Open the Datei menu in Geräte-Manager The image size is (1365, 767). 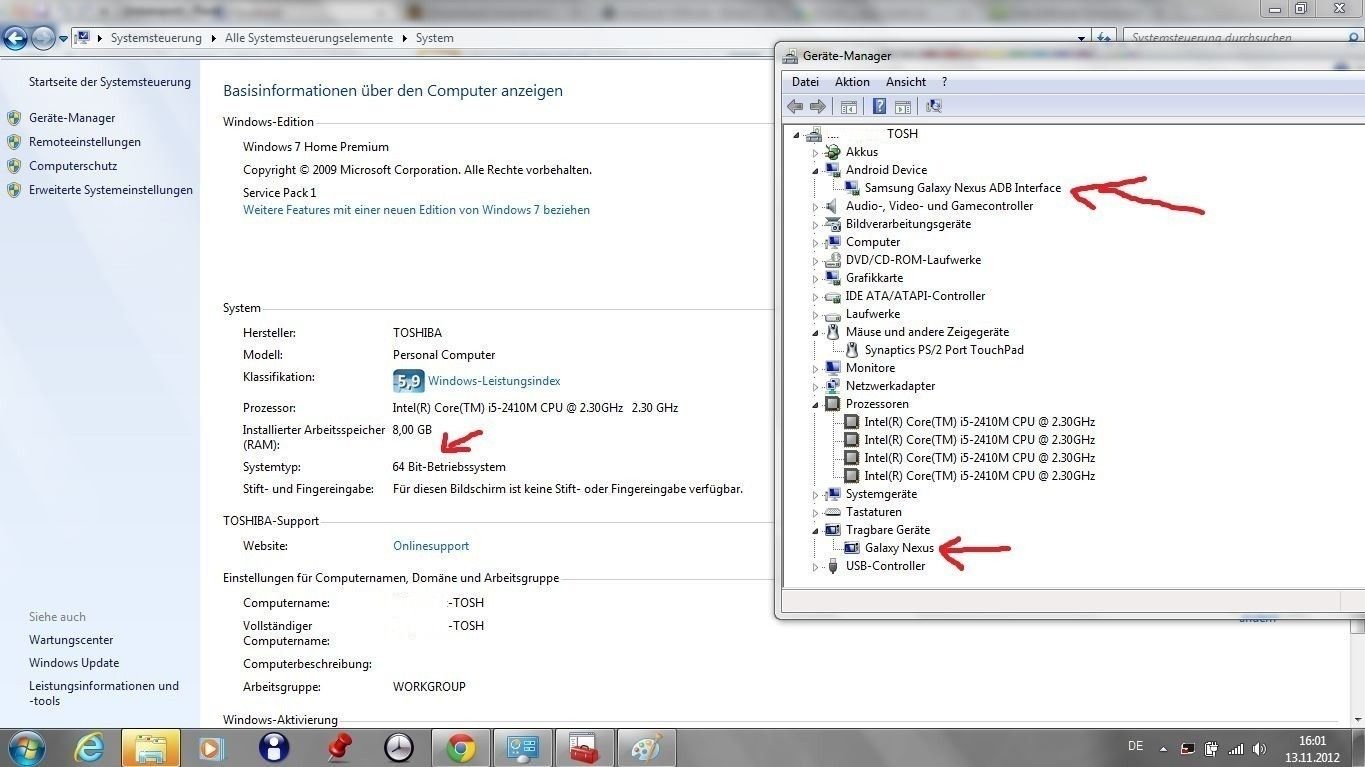point(805,82)
